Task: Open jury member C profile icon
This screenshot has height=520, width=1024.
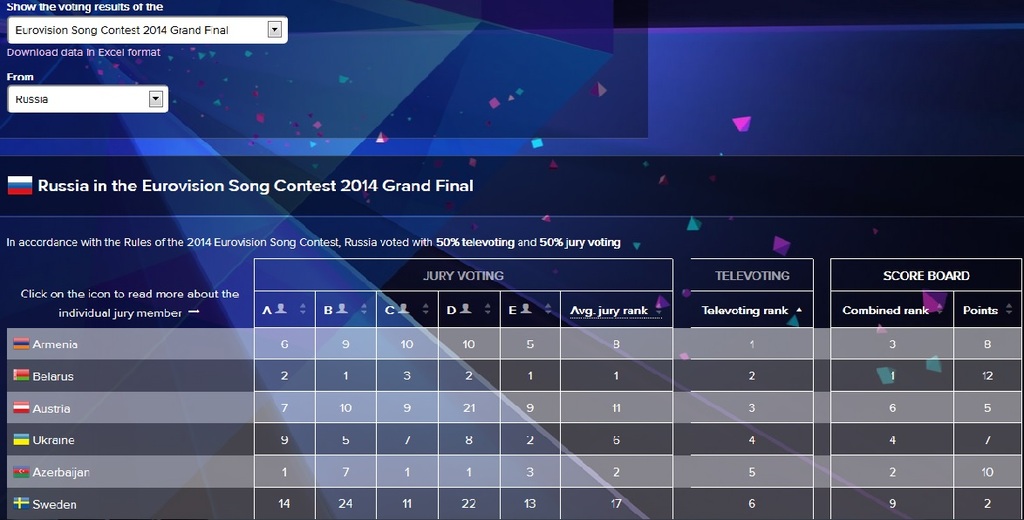Action: coord(403,309)
